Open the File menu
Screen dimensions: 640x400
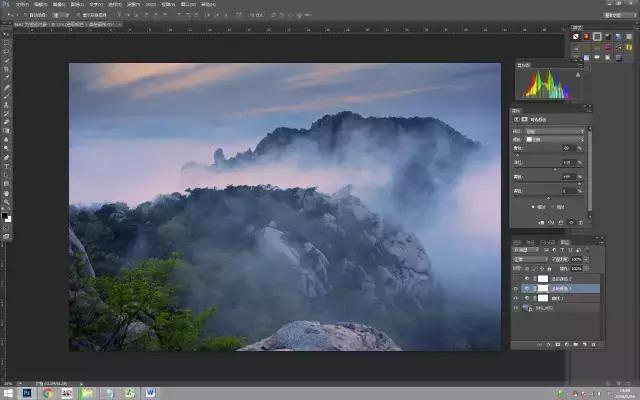(22, 4)
